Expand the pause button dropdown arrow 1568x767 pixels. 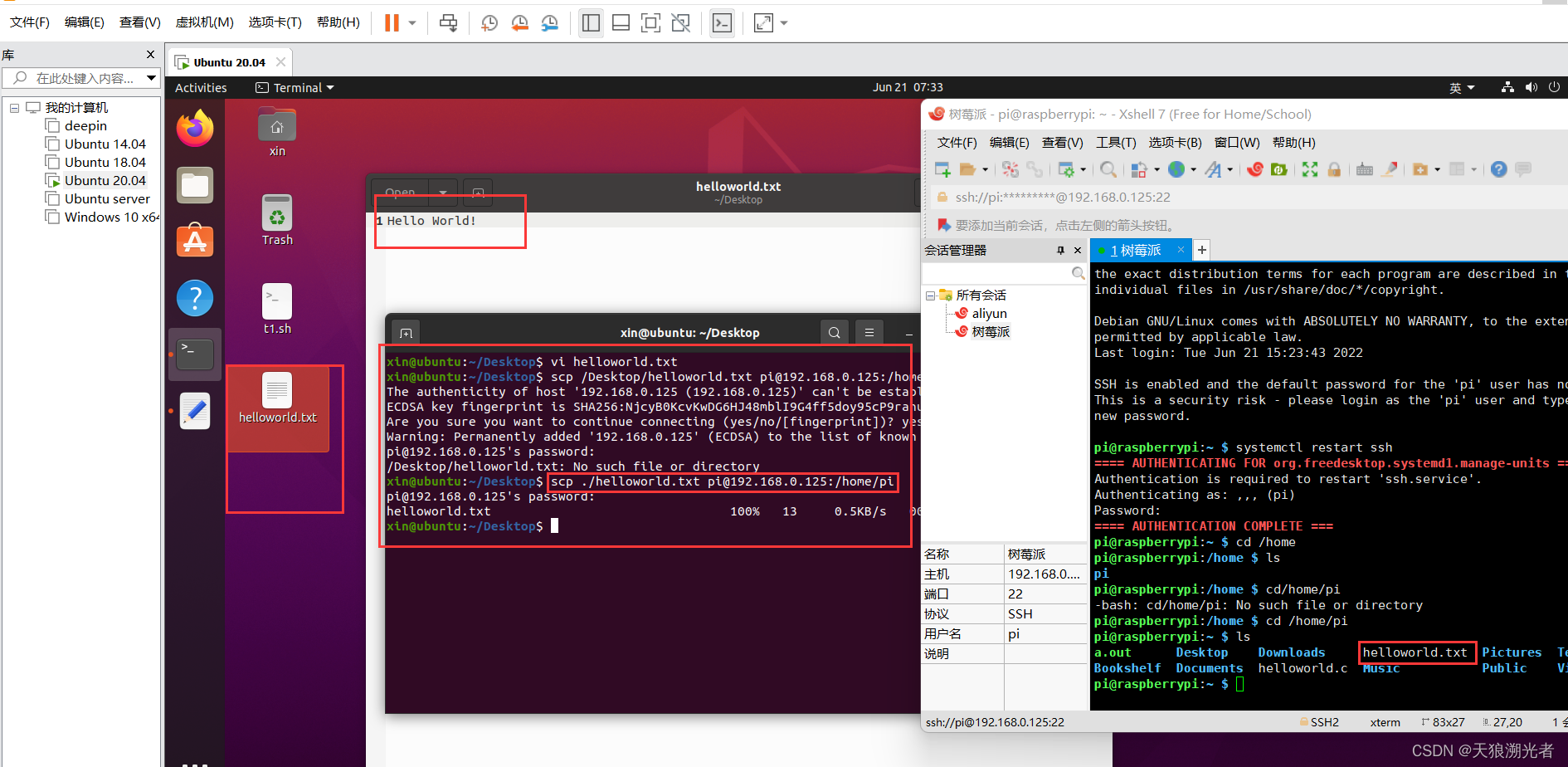click(x=412, y=22)
